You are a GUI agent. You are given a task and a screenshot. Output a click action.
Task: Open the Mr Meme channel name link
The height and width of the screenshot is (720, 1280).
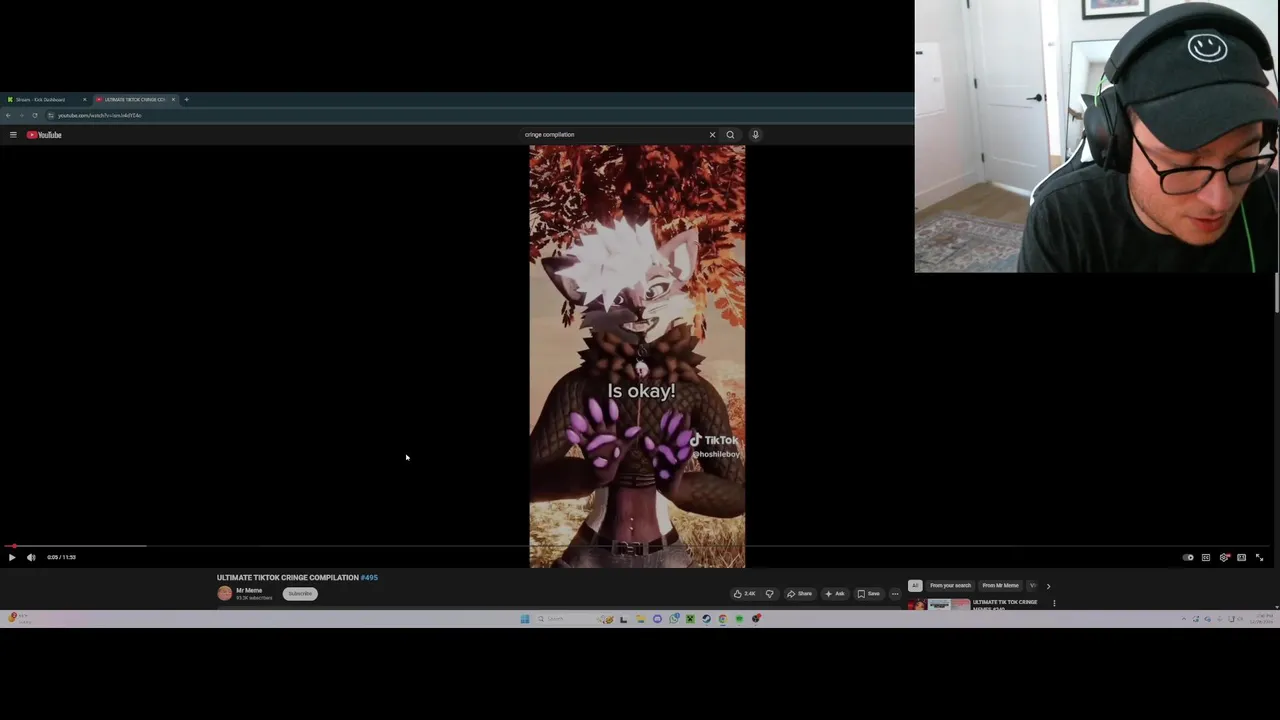coord(249,590)
